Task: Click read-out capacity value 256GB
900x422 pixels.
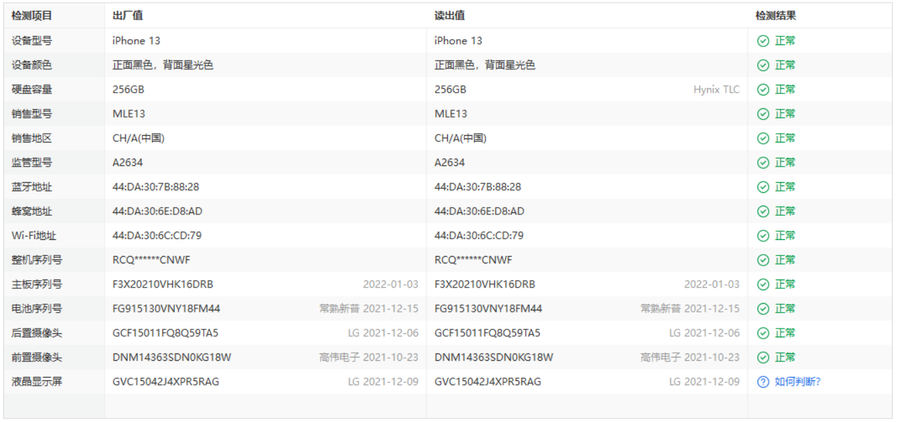Action: pyautogui.click(x=451, y=90)
